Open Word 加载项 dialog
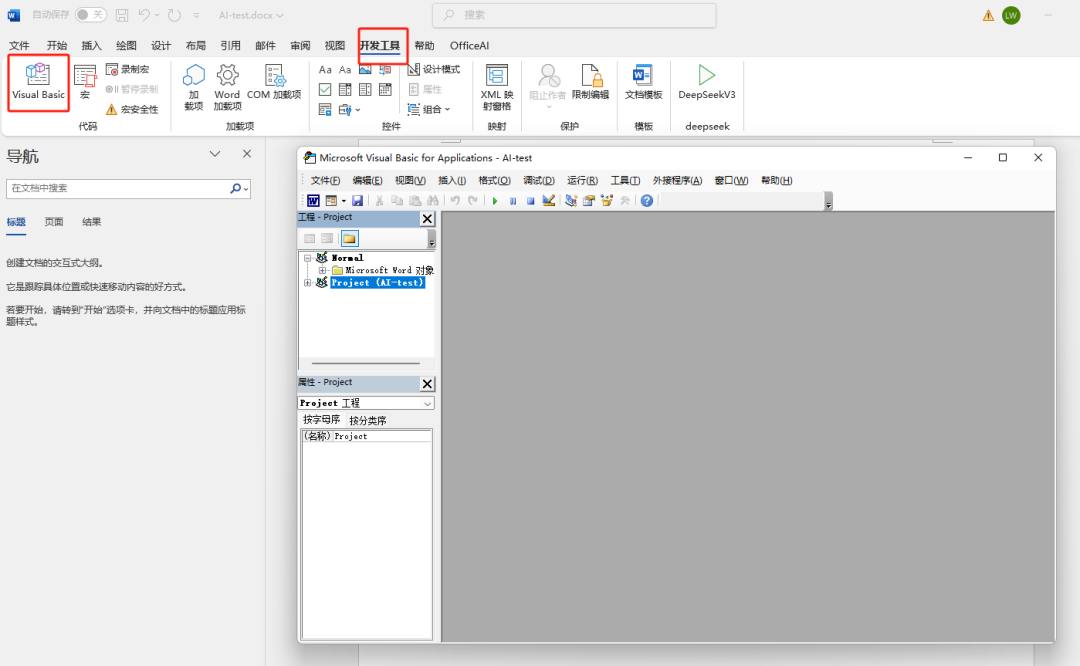This screenshot has height=666, width=1080. [227, 87]
